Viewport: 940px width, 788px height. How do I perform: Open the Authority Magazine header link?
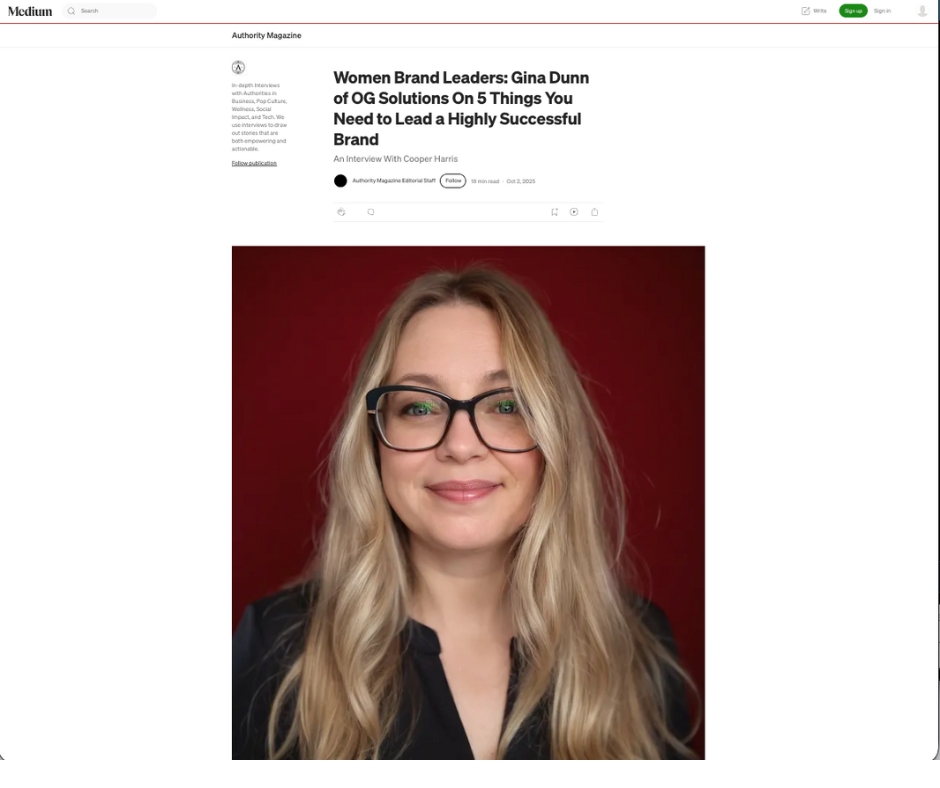pos(266,35)
